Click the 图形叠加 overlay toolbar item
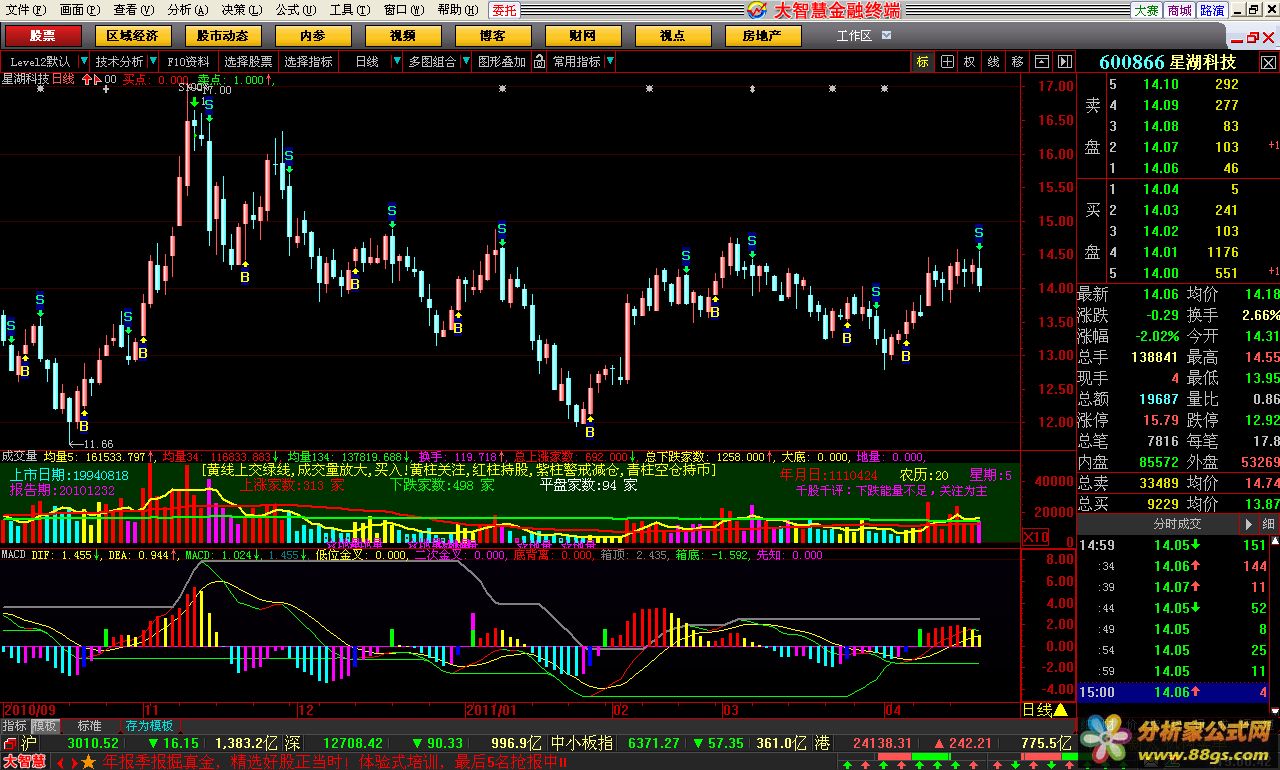The image size is (1280, 770). 501,61
